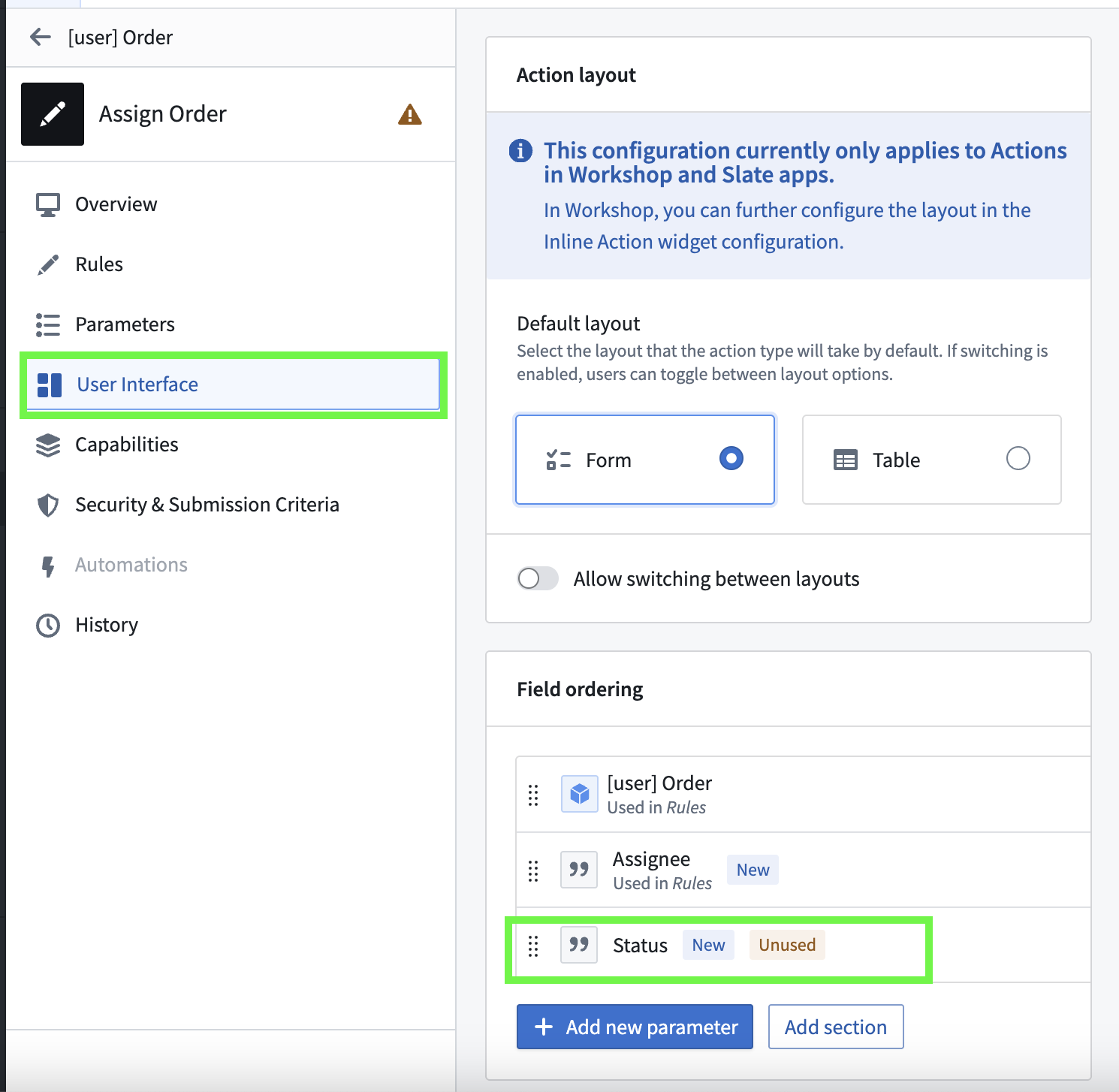Enable Allow switching between layouts toggle
1119x1092 pixels.
pos(538,578)
